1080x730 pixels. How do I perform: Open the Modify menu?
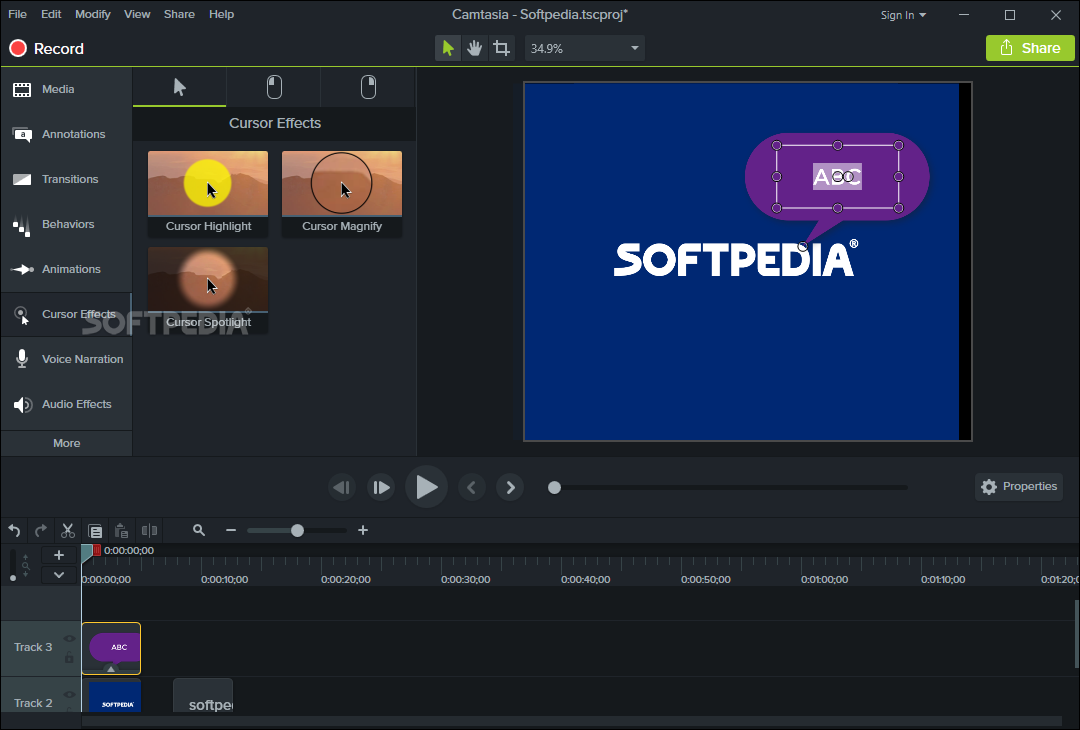point(92,14)
